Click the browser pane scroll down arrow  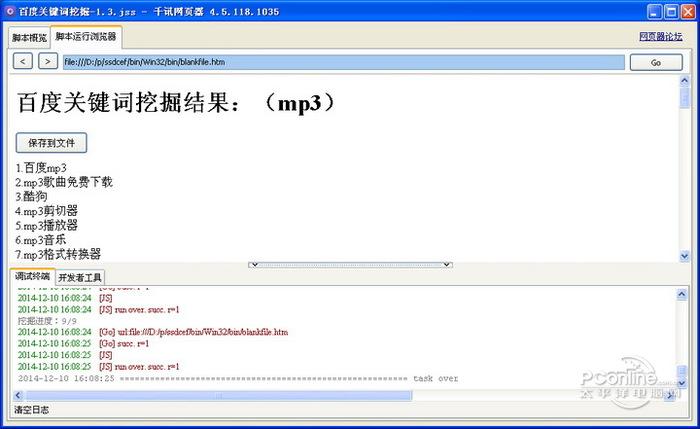(x=684, y=256)
